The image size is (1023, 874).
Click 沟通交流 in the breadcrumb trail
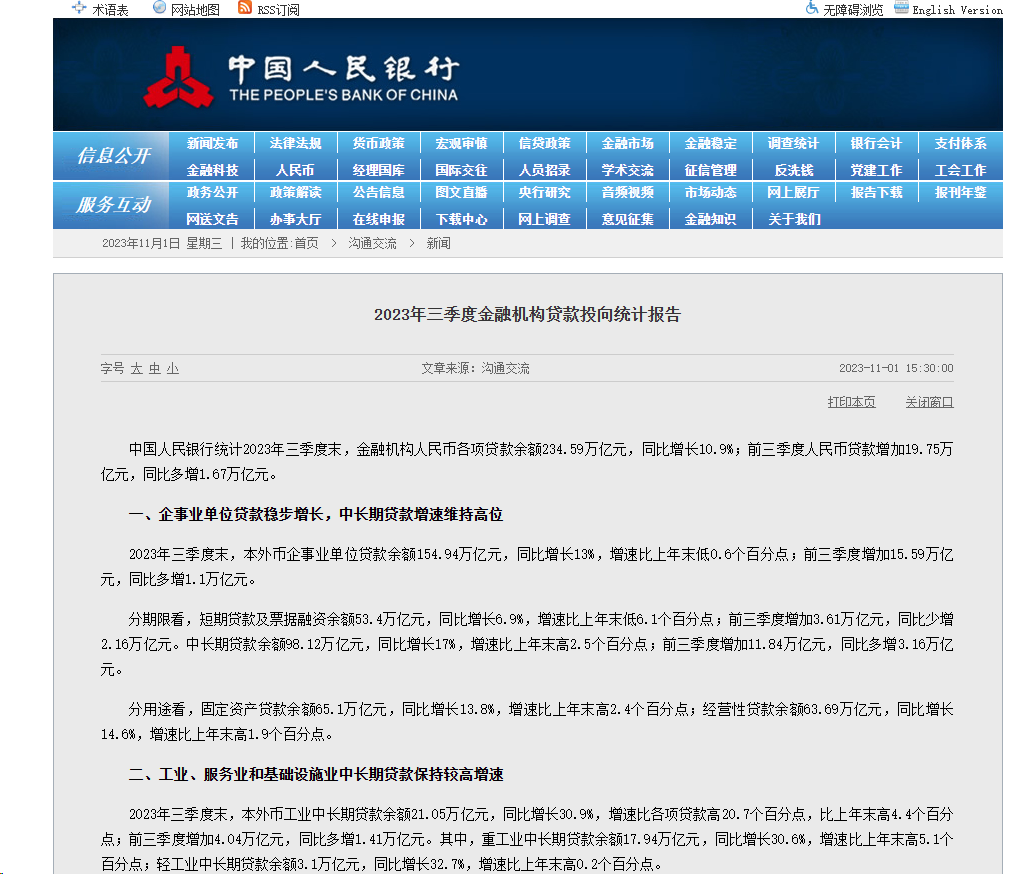coord(372,243)
